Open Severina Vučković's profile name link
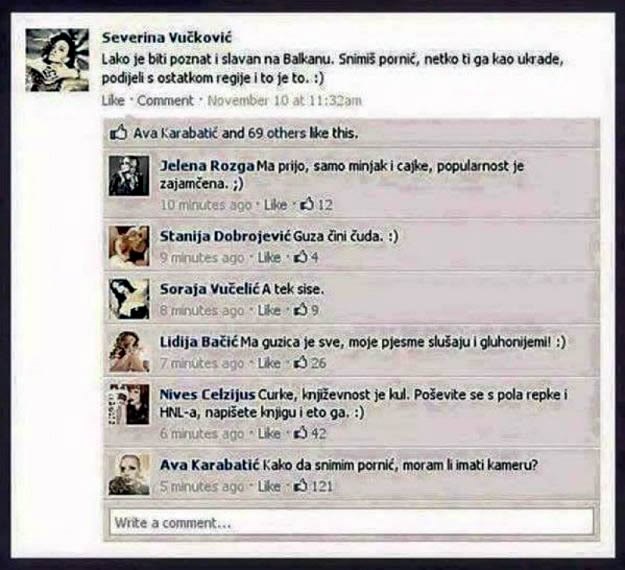 point(167,37)
